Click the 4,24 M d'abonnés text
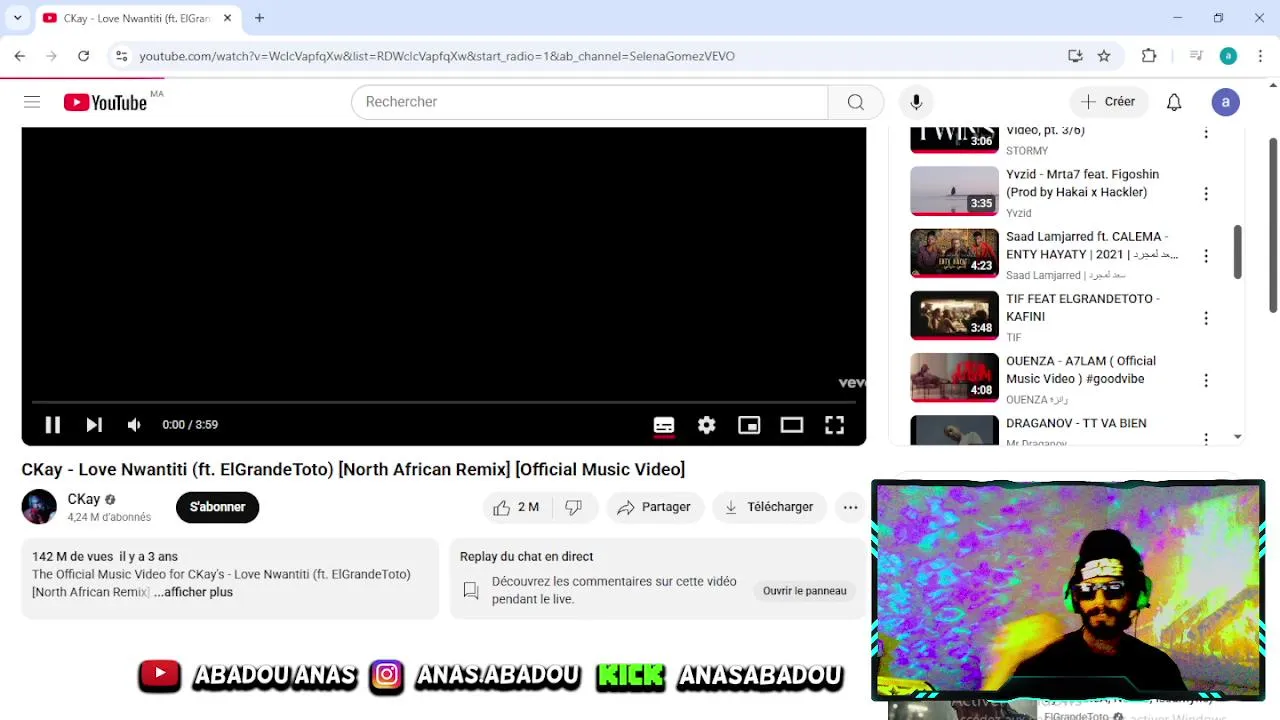Image resolution: width=1280 pixels, height=720 pixels. coord(109,517)
